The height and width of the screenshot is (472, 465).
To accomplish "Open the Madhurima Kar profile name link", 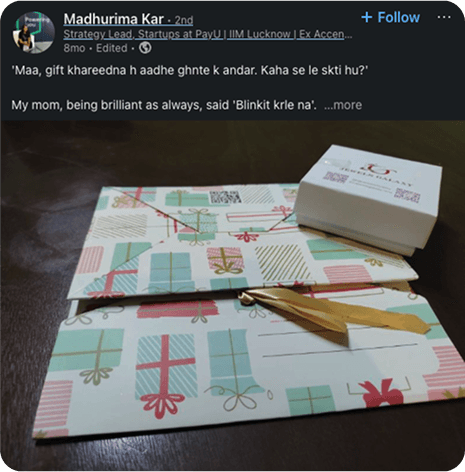I will 114,19.
